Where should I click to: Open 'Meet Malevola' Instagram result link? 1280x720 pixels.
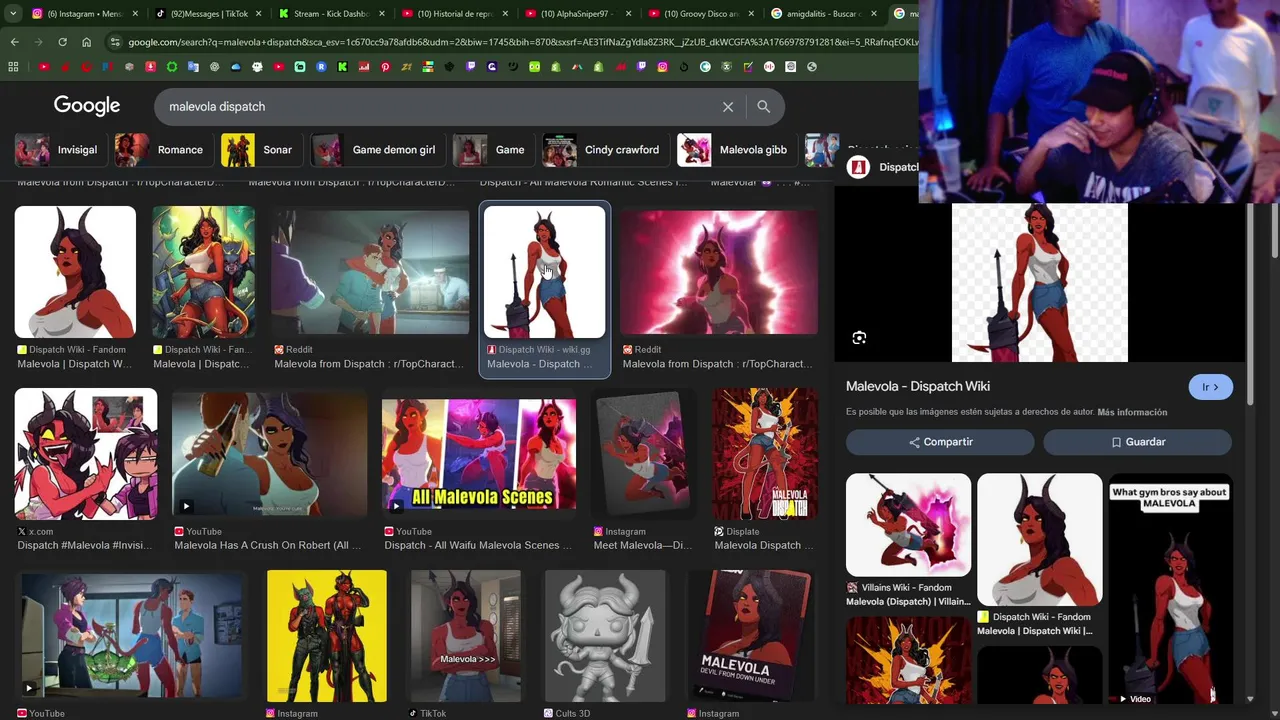[643, 545]
